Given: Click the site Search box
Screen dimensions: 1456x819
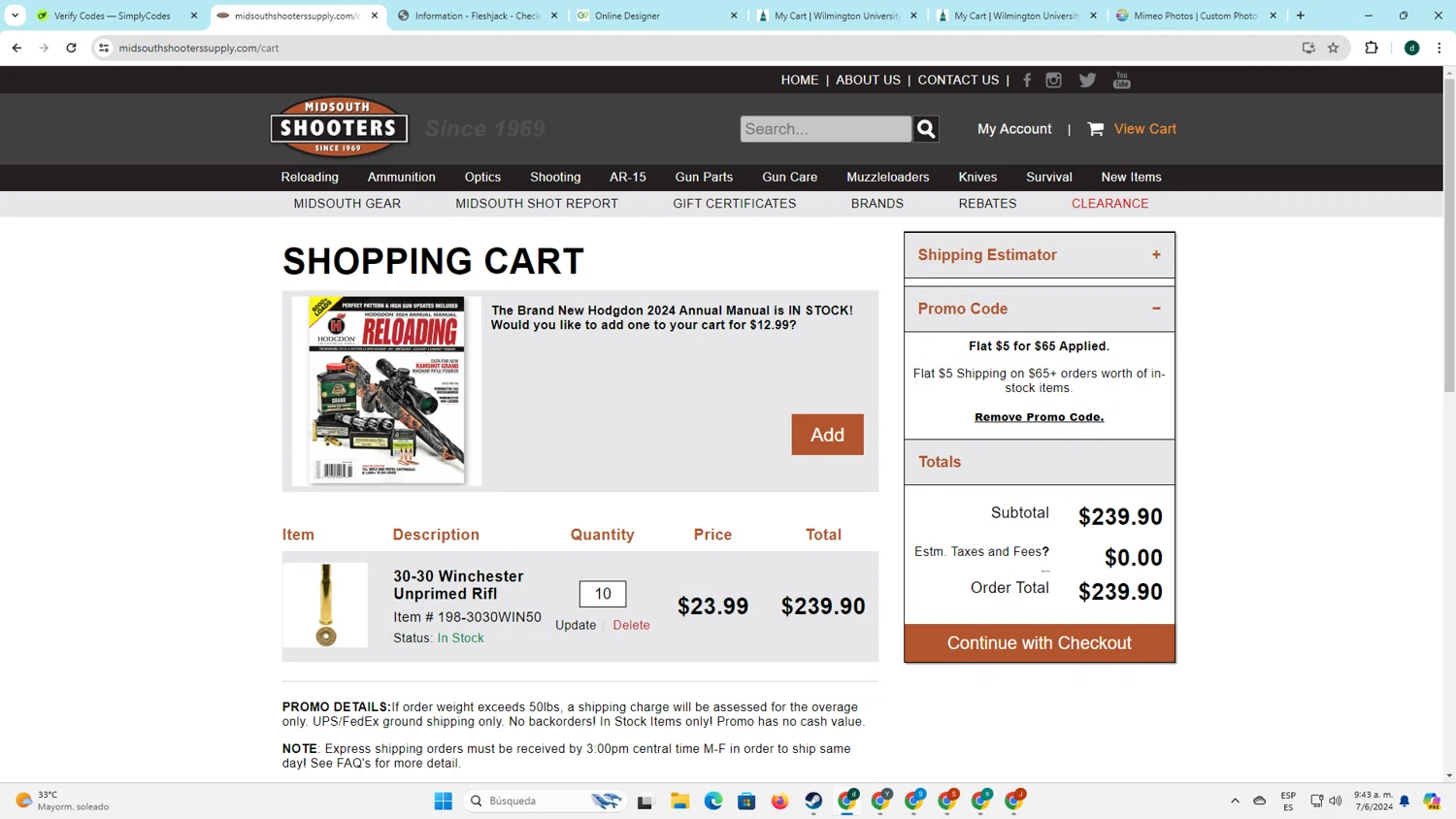Looking at the screenshot, I should click(x=826, y=129).
